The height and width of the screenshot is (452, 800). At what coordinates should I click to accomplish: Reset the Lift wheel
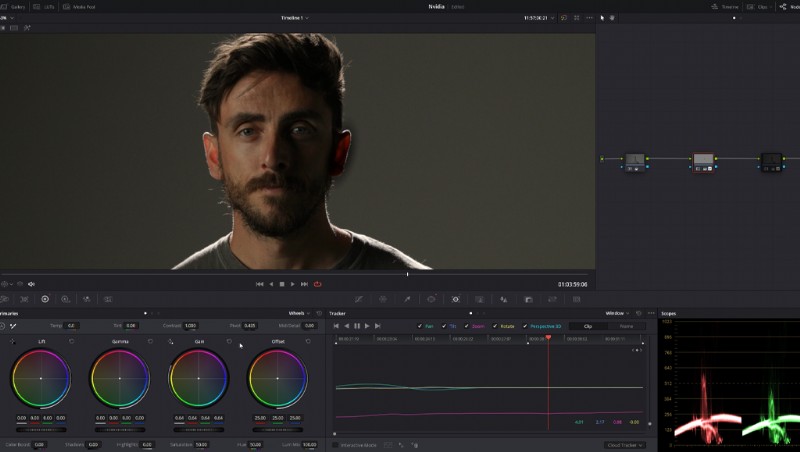click(x=71, y=341)
